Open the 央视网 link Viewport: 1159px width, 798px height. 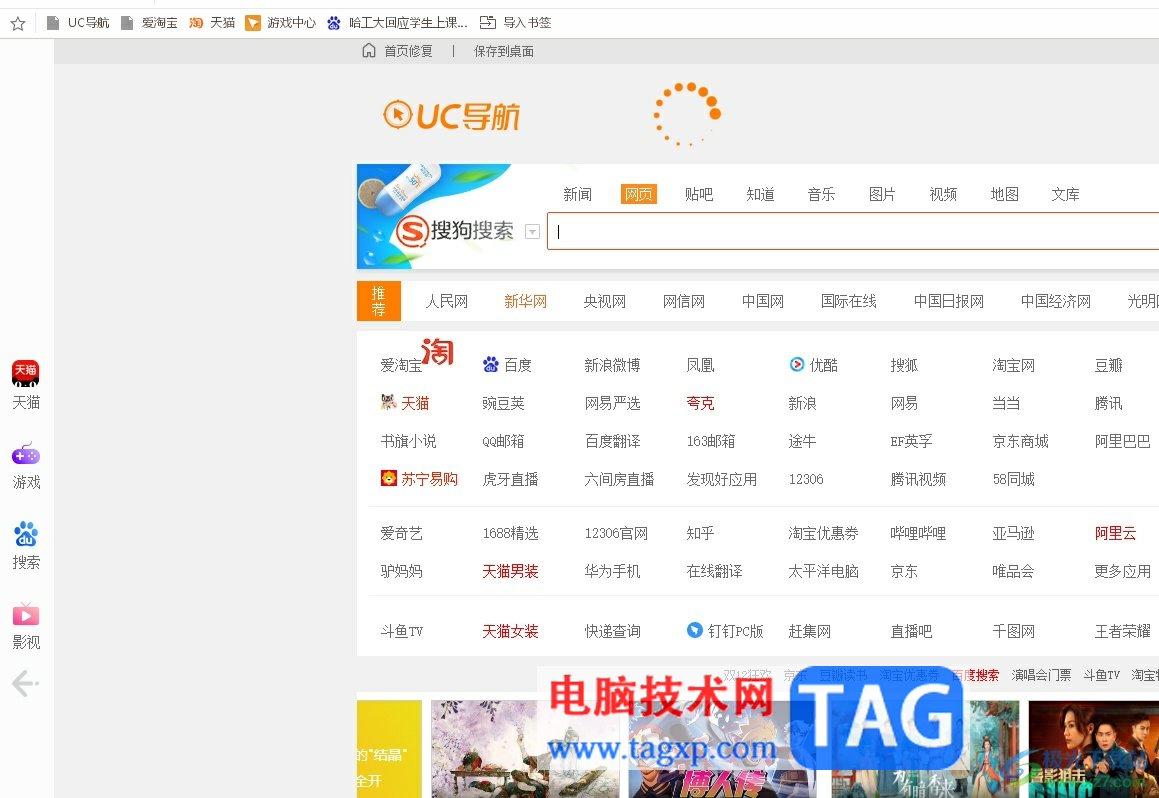pos(605,301)
